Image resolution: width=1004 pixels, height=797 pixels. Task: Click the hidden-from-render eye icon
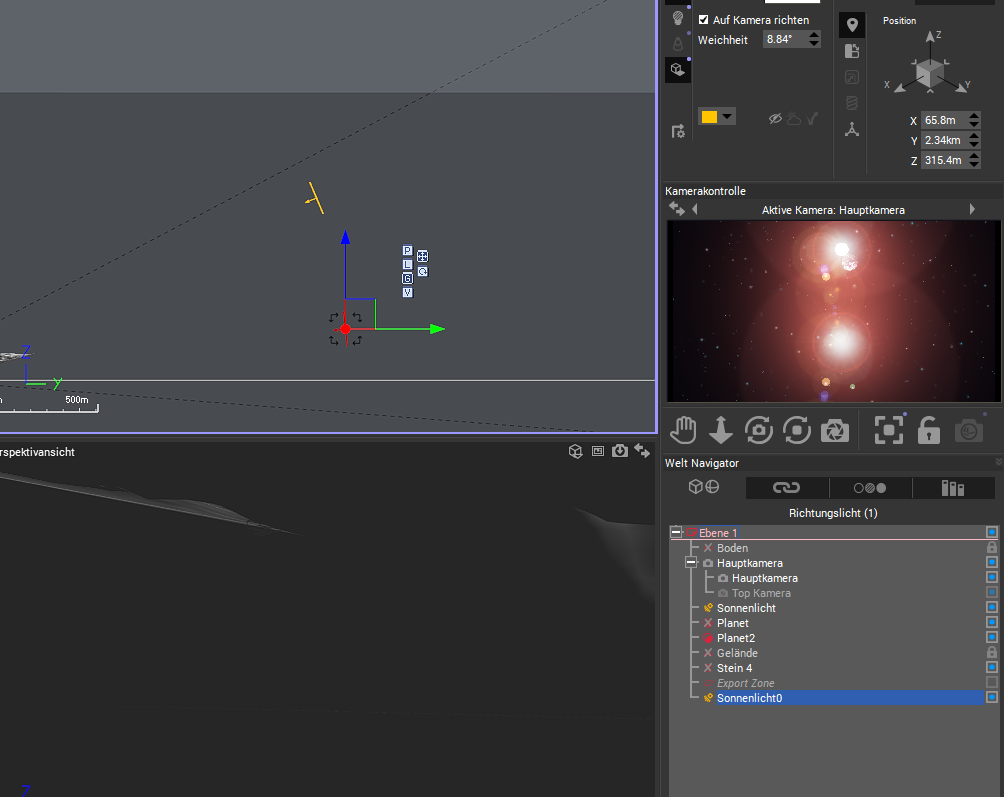775,118
